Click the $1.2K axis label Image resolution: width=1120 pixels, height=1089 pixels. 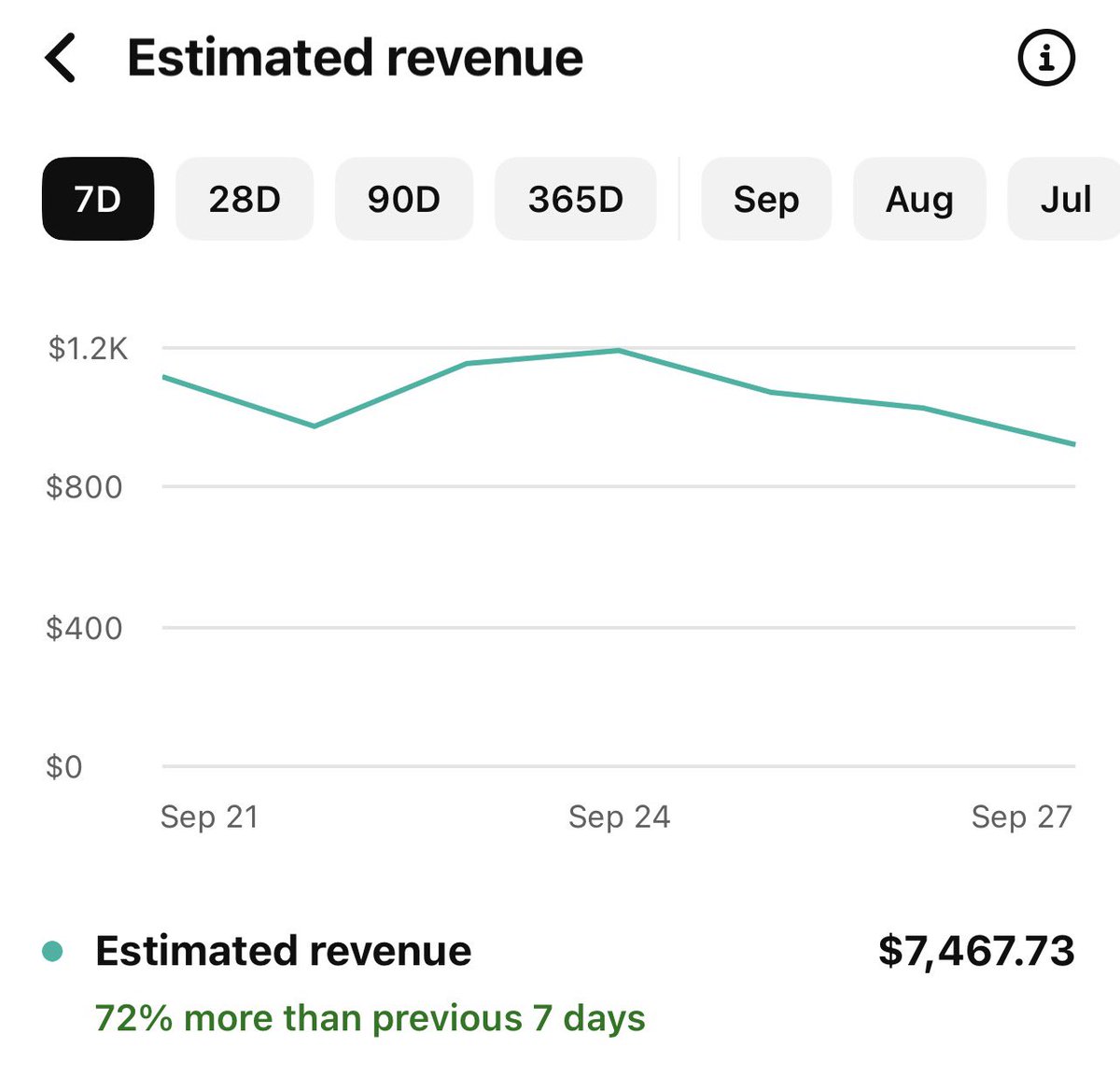click(88, 349)
